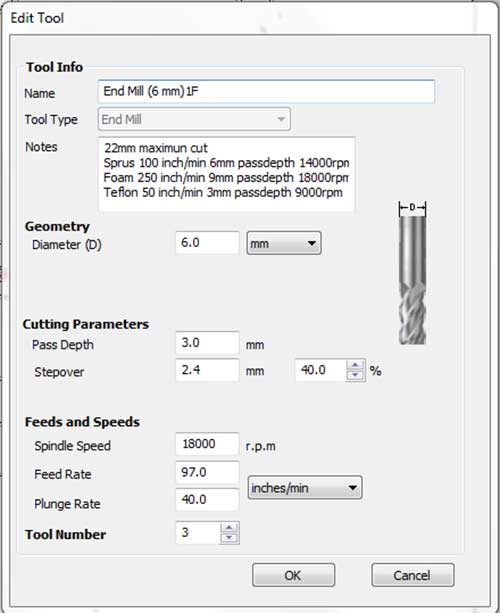Screen dimensions: 500x613
Task: Click the Tool Number value field
Action: (x=198, y=532)
